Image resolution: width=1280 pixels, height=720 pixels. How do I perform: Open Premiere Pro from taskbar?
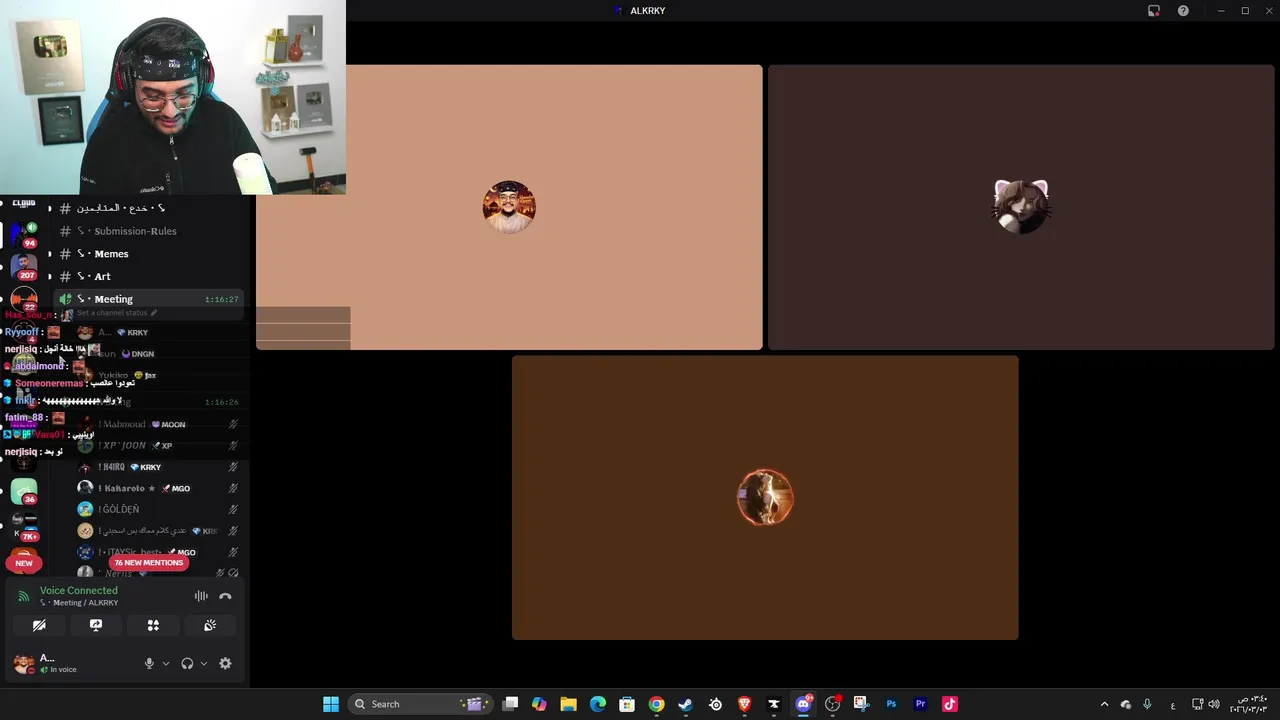[920, 704]
